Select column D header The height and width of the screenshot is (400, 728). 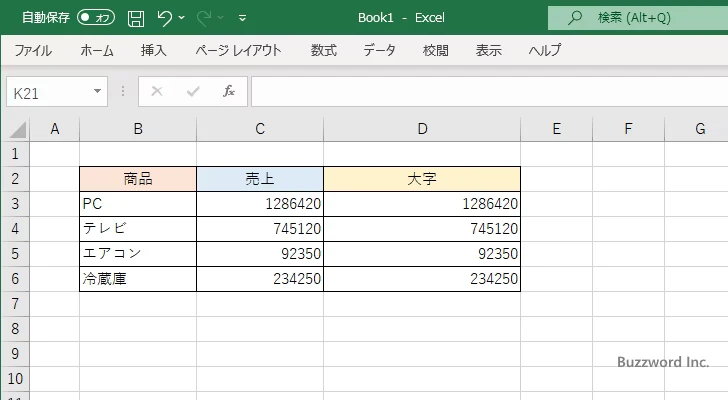[422, 129]
